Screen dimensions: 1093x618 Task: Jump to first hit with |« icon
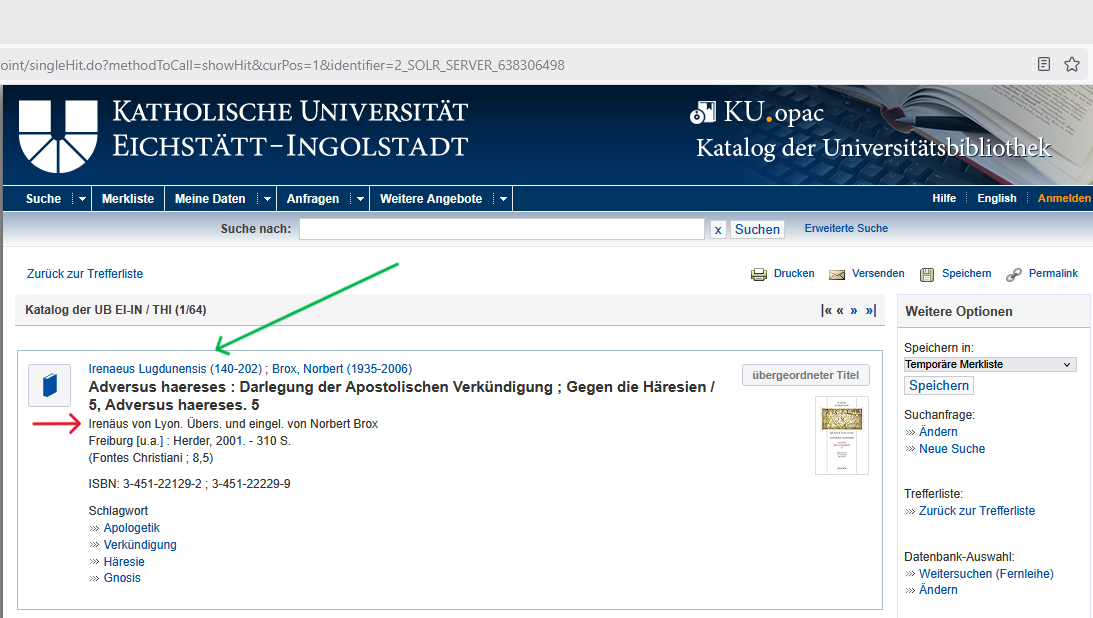(x=826, y=311)
